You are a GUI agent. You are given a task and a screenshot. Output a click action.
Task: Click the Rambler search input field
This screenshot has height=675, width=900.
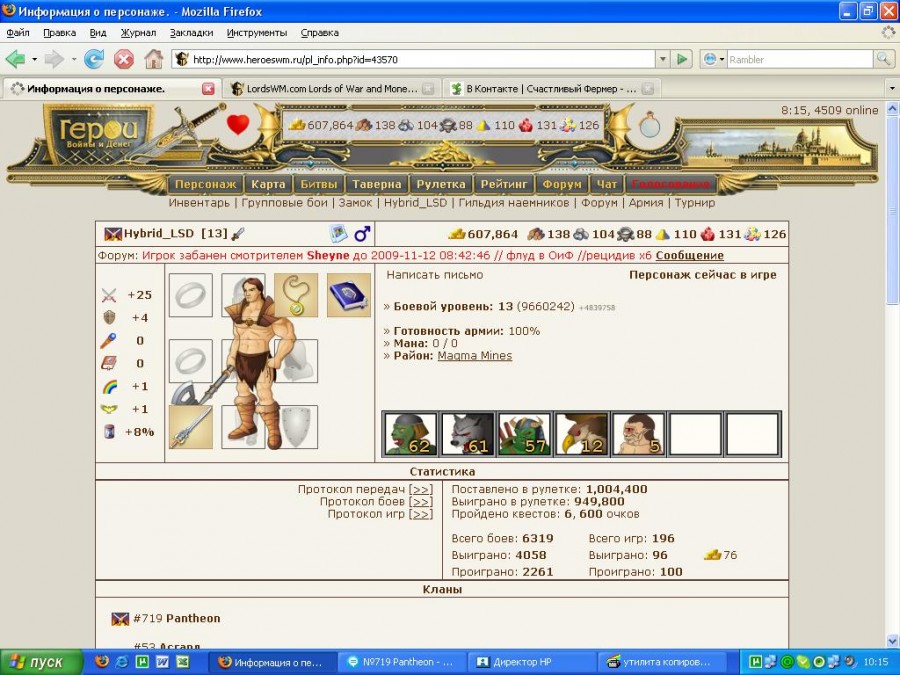800,59
